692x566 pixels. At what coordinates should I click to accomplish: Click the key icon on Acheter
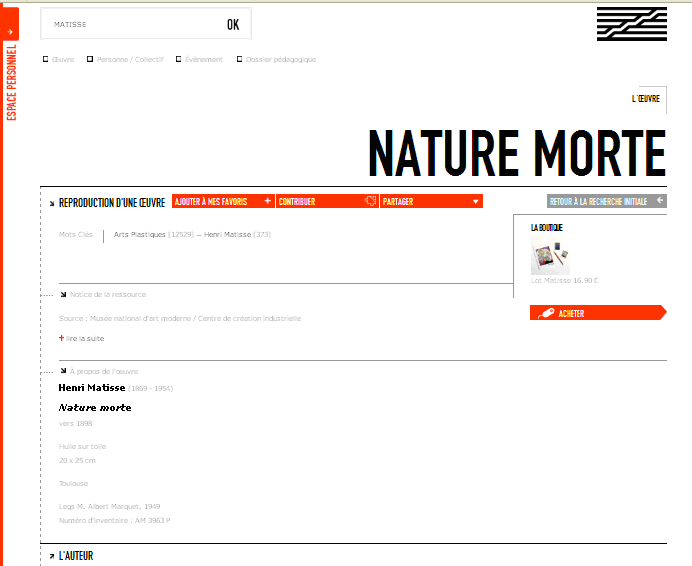click(545, 313)
